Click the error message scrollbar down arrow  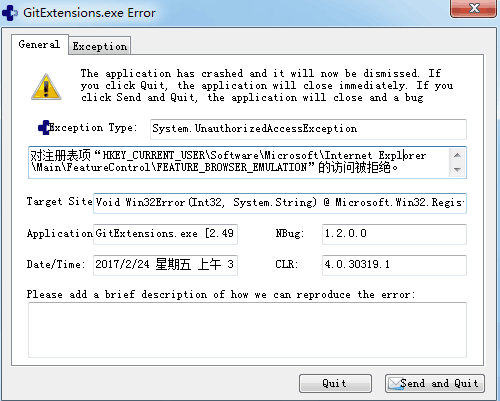[x=457, y=170]
